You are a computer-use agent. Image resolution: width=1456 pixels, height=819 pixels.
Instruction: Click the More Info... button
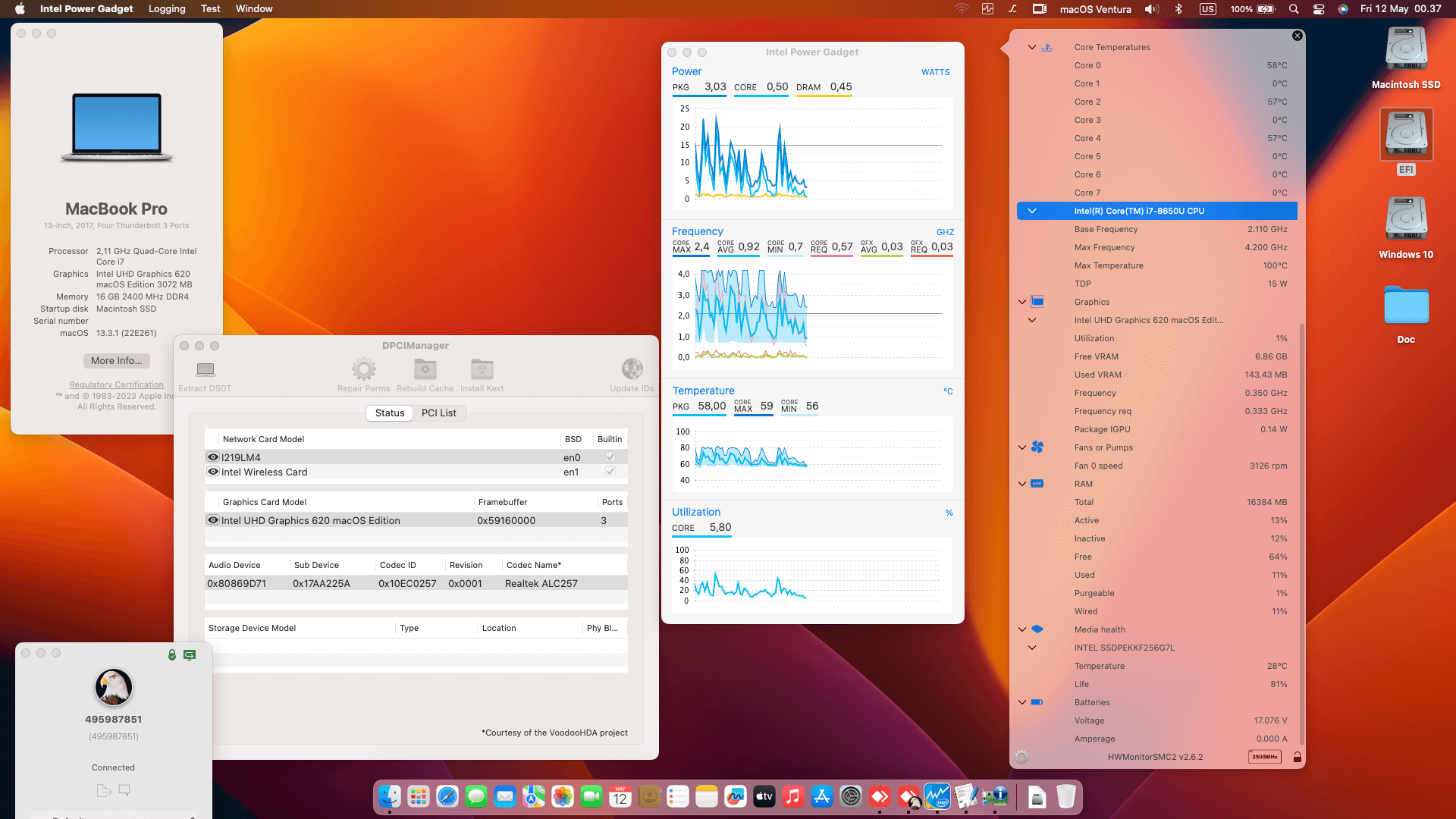point(116,361)
